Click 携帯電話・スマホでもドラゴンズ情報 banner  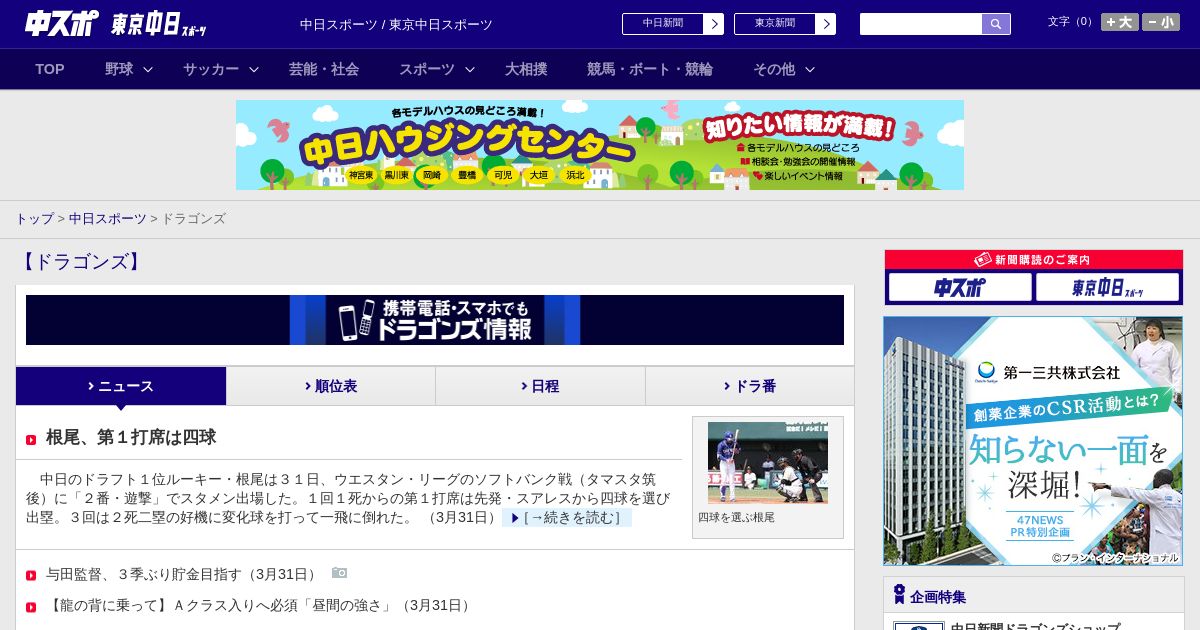pyautogui.click(x=435, y=320)
